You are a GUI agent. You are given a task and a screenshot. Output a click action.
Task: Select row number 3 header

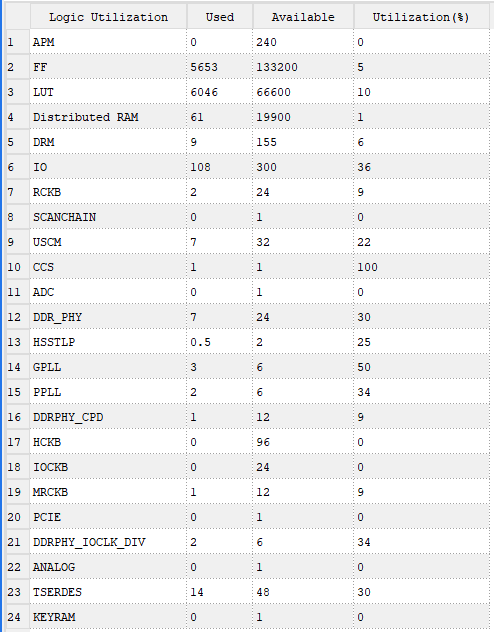click(18, 92)
